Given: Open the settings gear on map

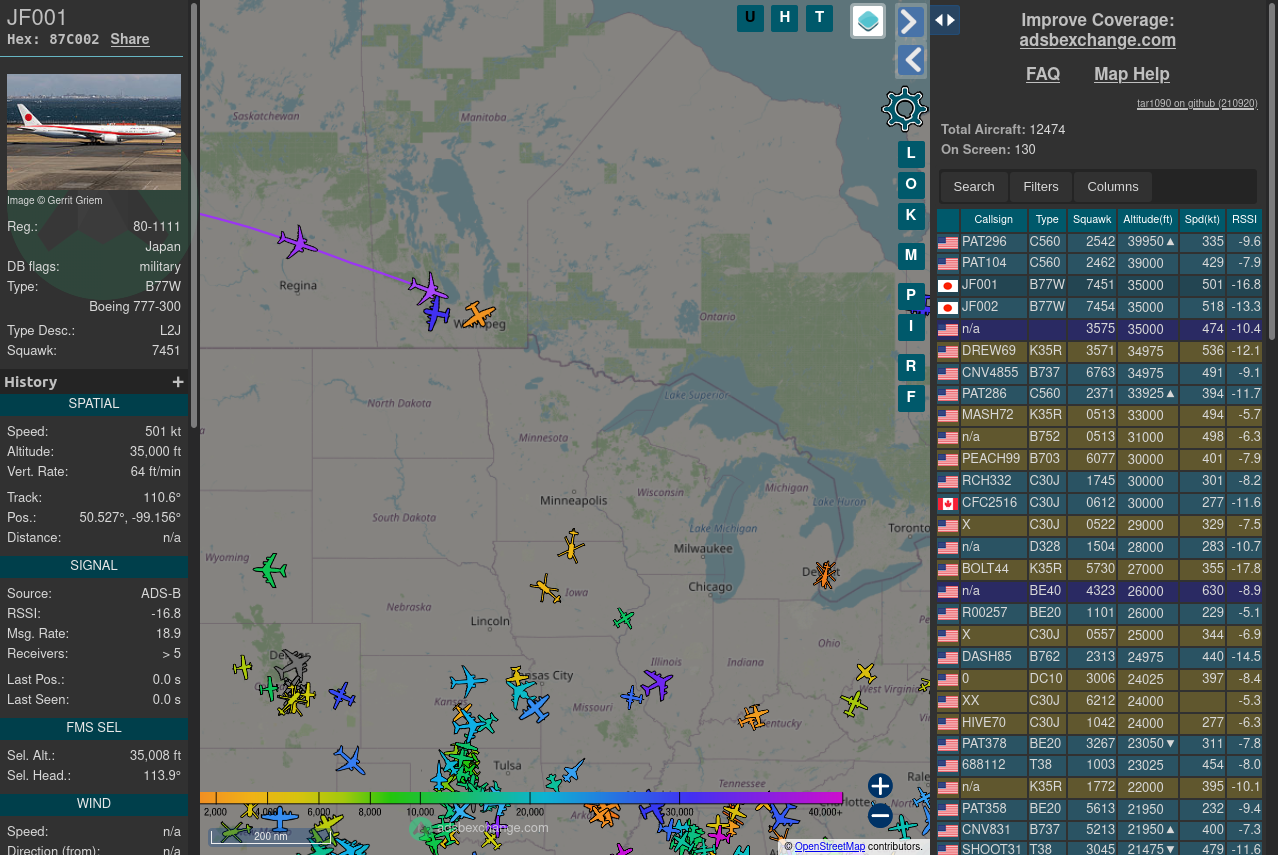Looking at the screenshot, I should (x=905, y=109).
